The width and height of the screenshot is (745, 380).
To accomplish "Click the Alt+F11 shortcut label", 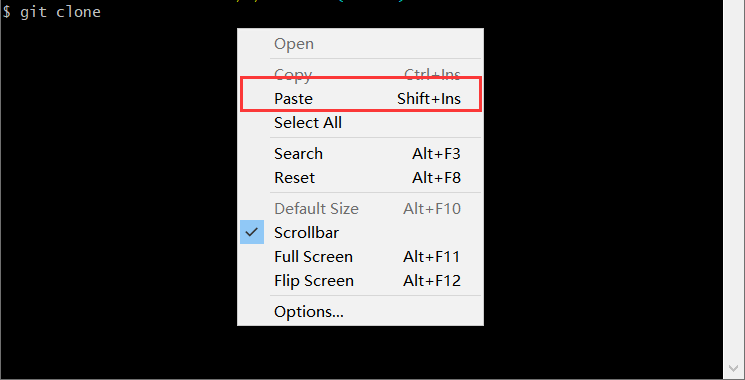I will point(432,257).
